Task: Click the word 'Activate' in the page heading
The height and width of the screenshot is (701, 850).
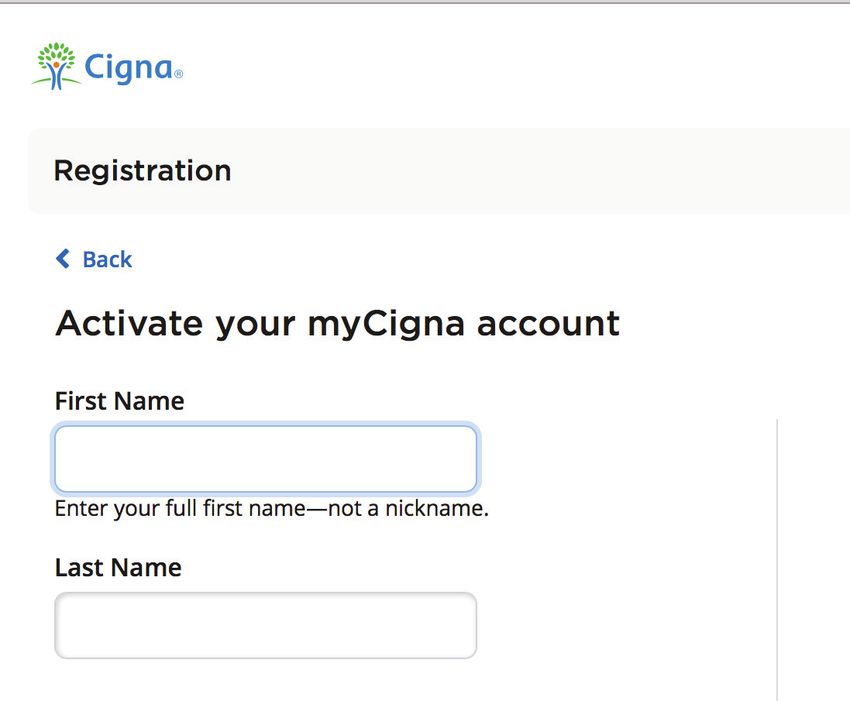Action: [129, 323]
